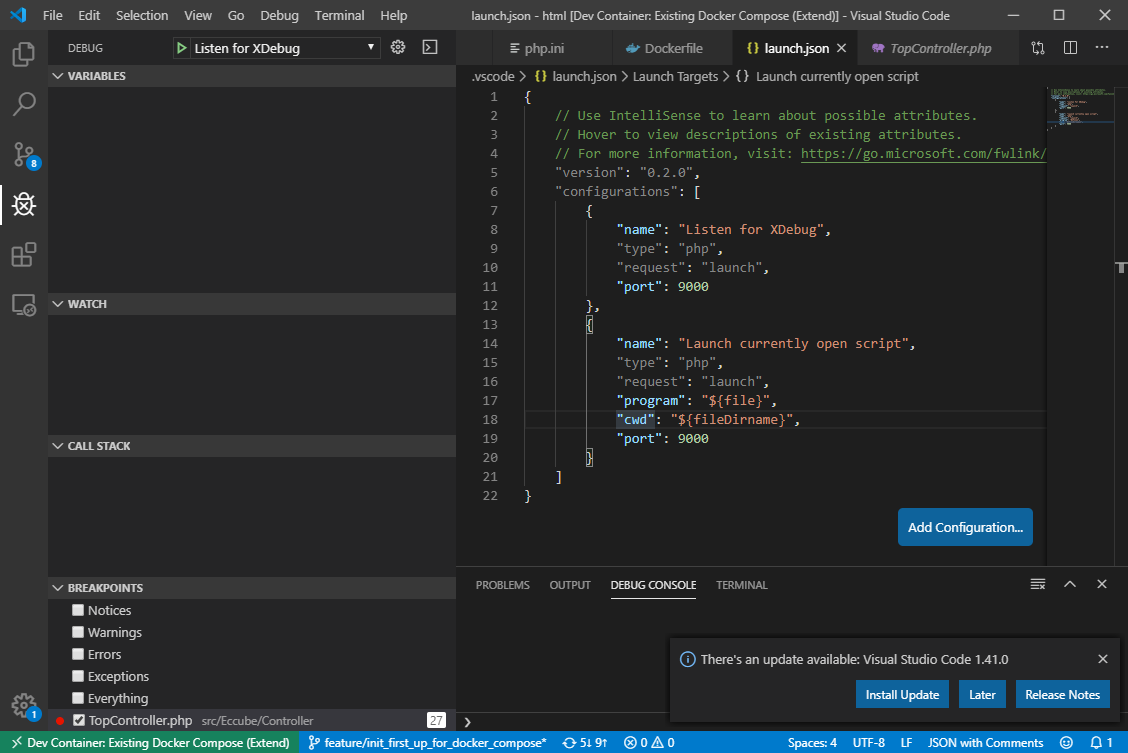Click the feedback smiley in status bar
The width and height of the screenshot is (1128, 753).
click(x=1066, y=742)
